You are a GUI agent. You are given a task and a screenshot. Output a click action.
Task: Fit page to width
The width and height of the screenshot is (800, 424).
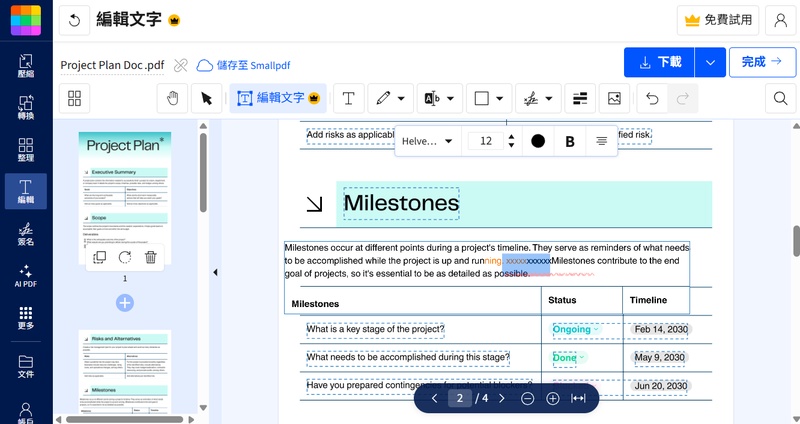(x=578, y=398)
